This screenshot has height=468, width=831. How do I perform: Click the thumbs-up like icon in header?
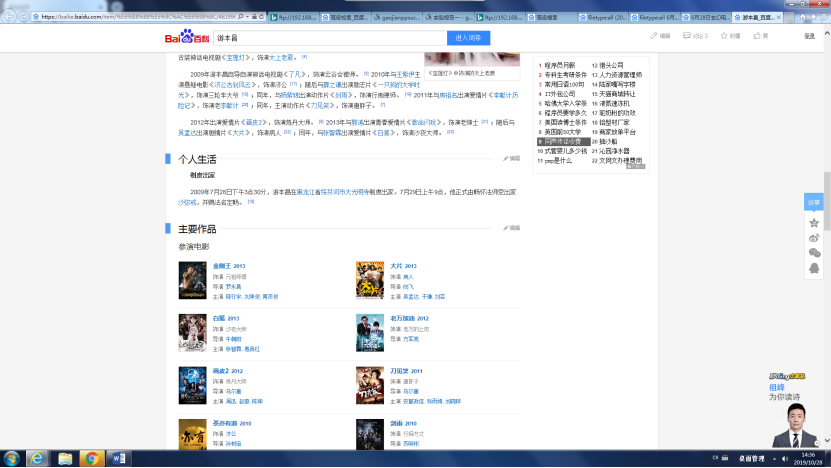tap(757, 36)
